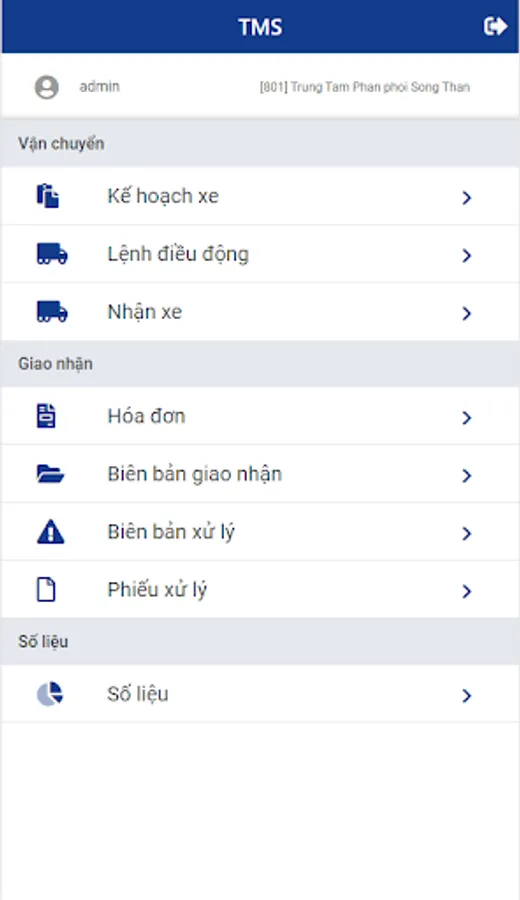Click the Biên bản xử lý label

point(171,532)
